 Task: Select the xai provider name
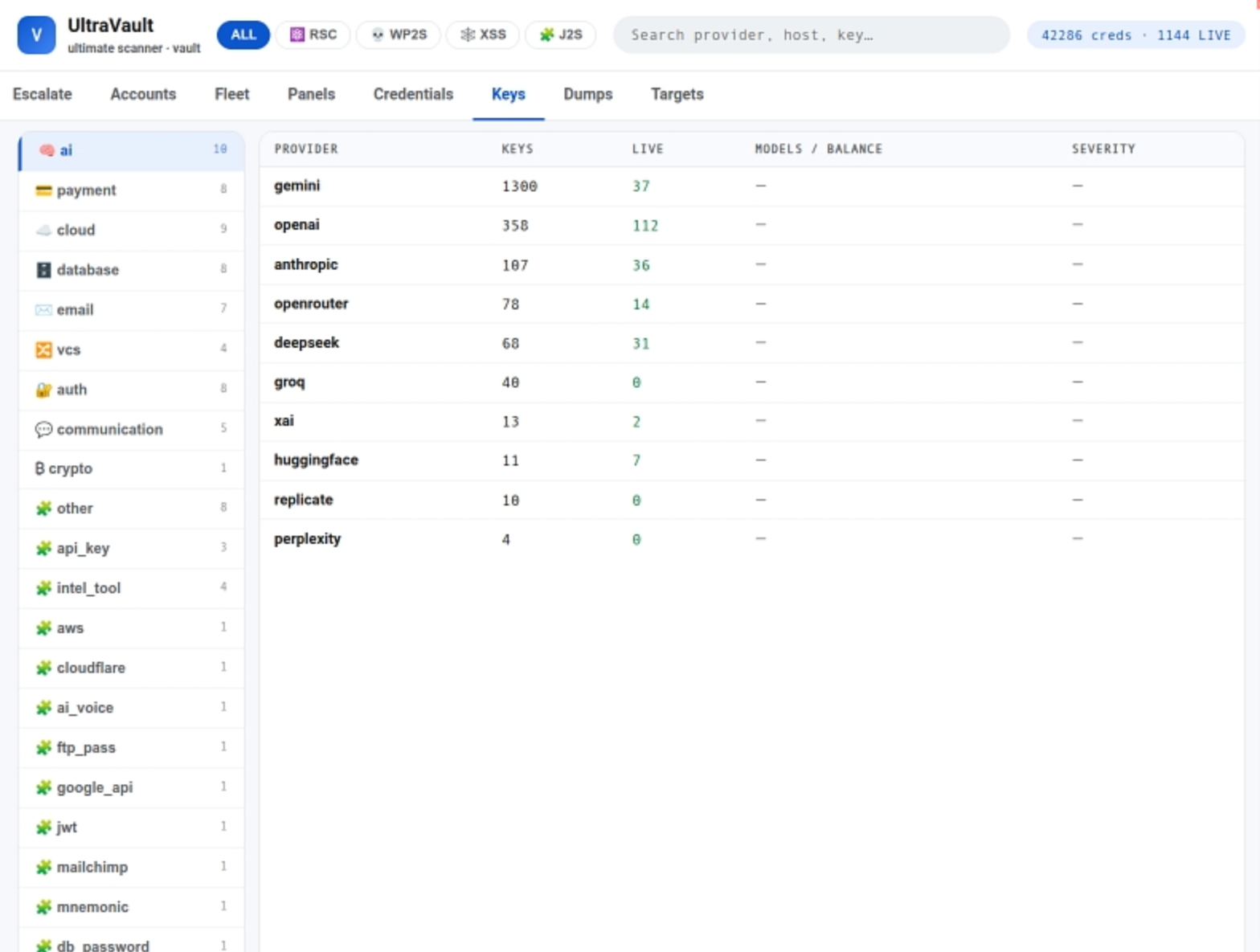[284, 422]
